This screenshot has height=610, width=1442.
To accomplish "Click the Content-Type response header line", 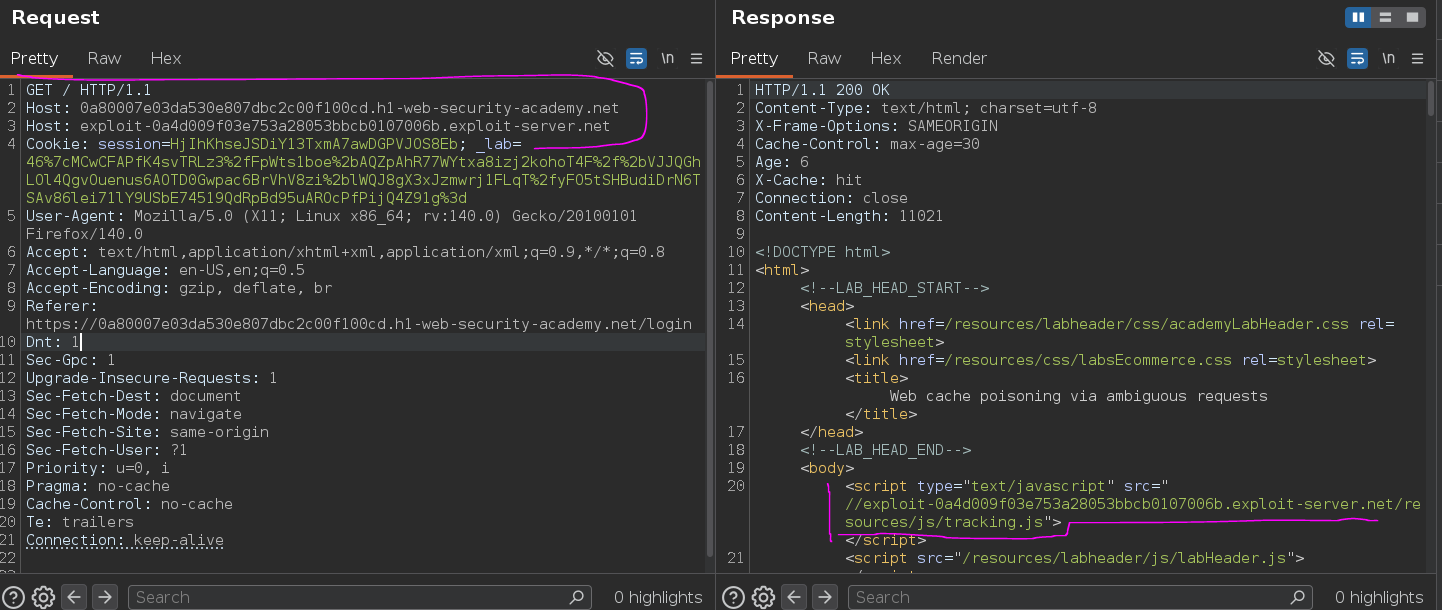I will (x=926, y=108).
